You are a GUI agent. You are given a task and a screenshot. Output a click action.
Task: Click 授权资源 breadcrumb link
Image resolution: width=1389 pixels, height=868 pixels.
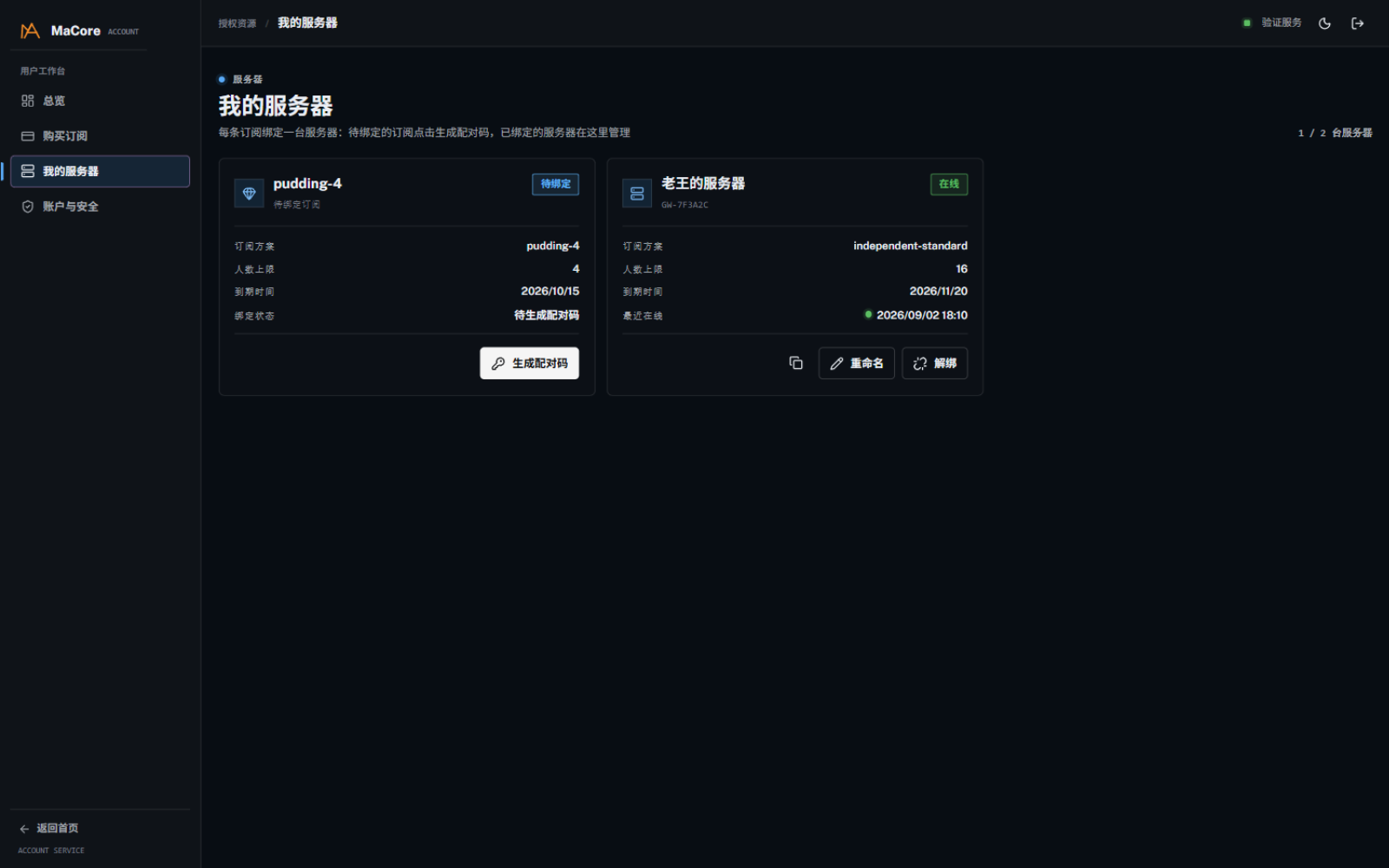coord(237,23)
